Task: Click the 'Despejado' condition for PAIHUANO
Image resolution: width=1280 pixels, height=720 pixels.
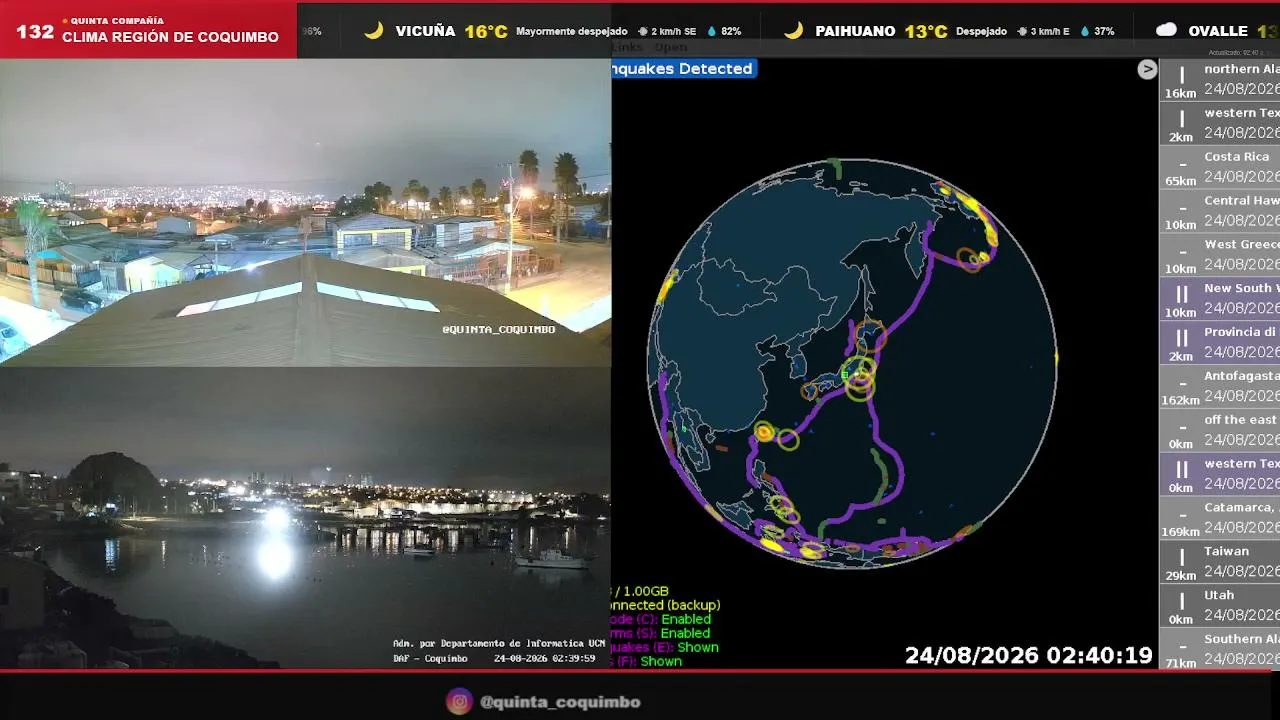Action: 981,32
